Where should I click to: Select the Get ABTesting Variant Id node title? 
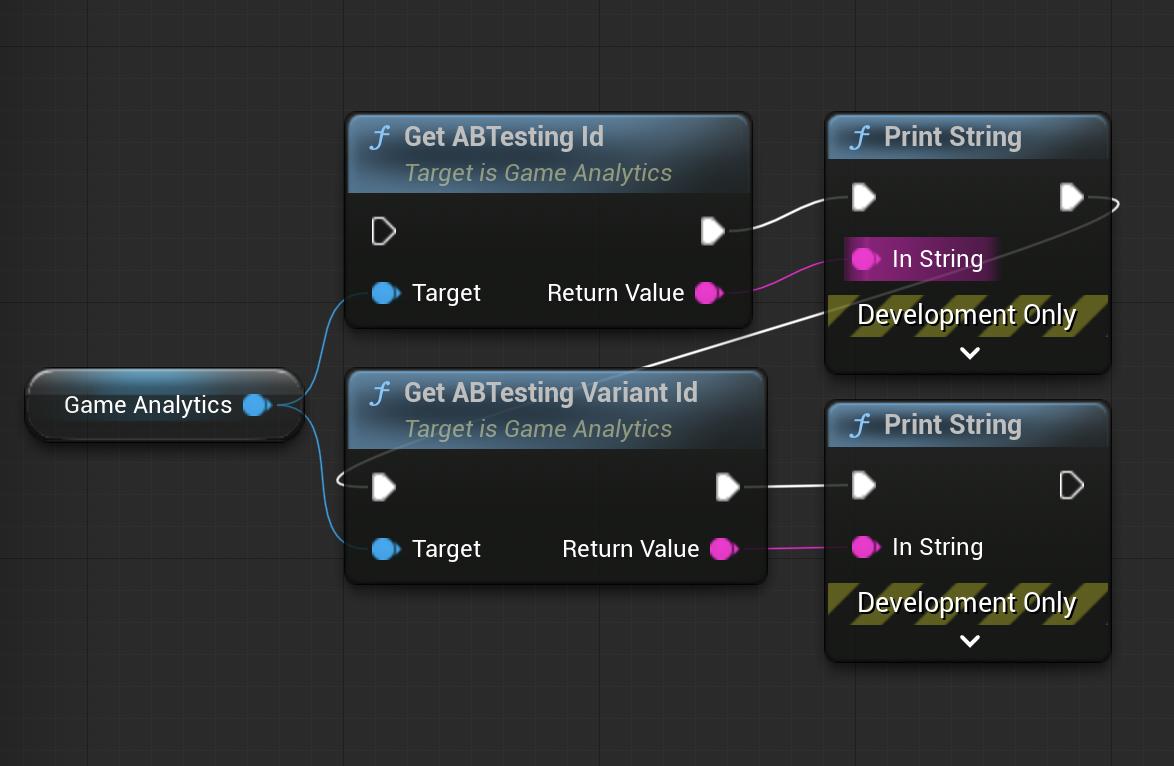pos(550,393)
